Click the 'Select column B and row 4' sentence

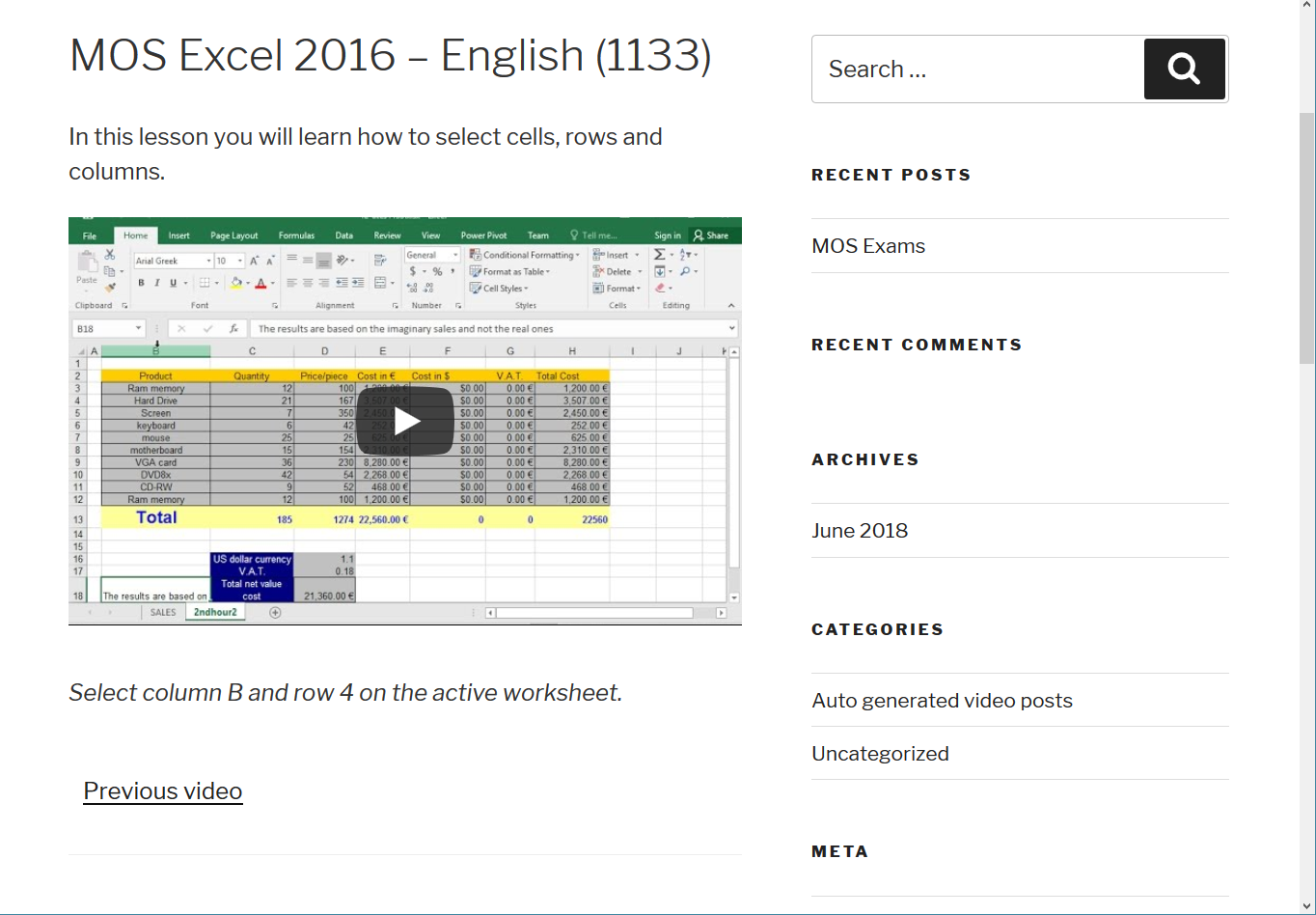click(x=345, y=693)
